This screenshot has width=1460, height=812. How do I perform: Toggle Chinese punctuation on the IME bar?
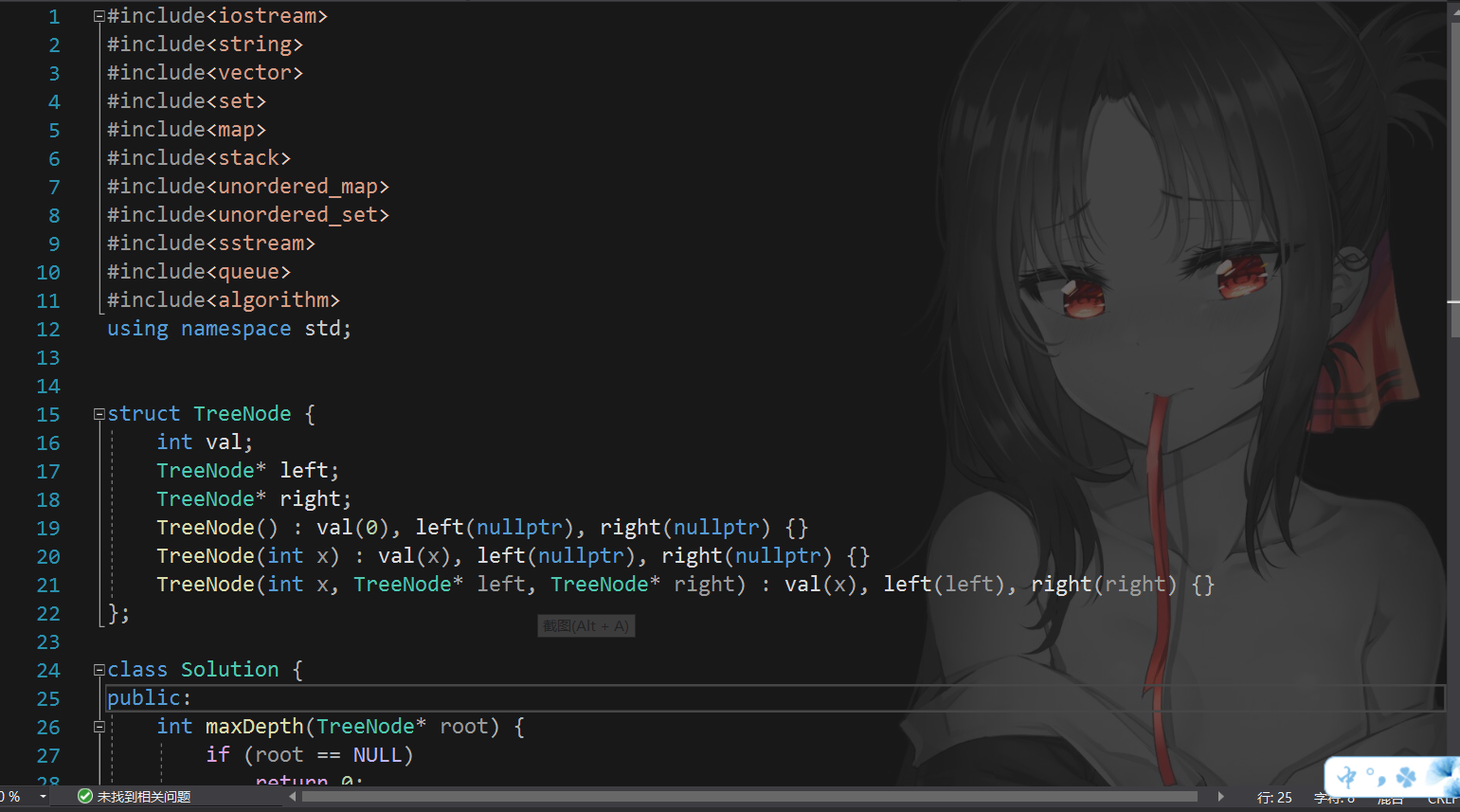pos(1376,779)
